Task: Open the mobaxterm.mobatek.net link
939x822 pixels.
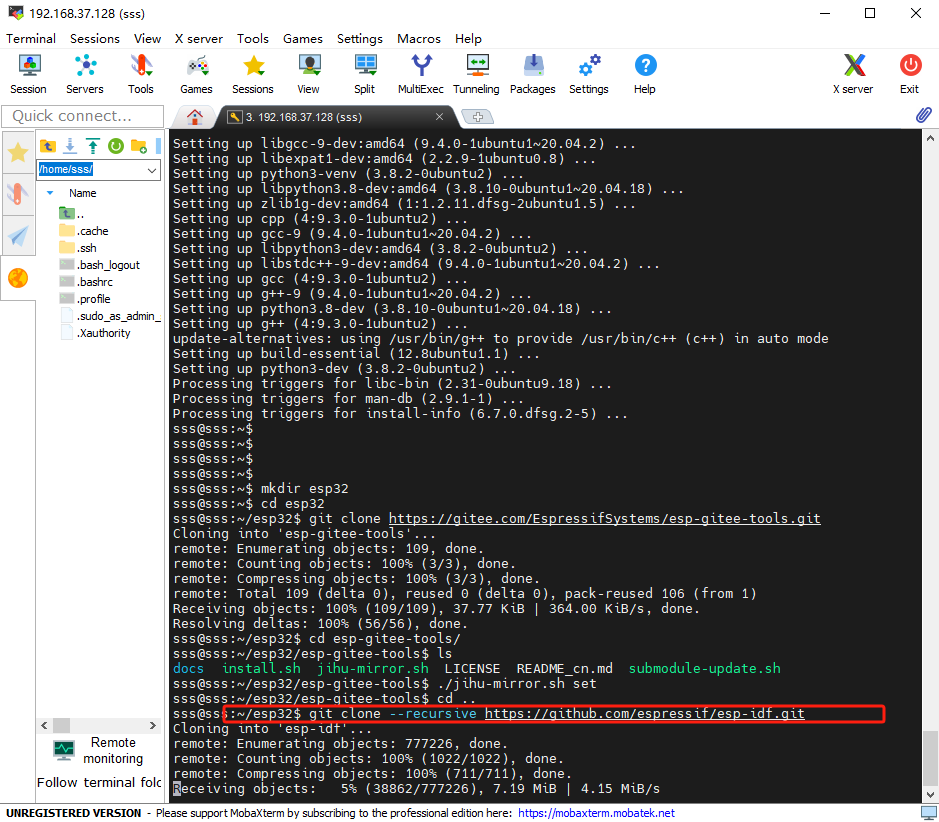Action: point(596,813)
